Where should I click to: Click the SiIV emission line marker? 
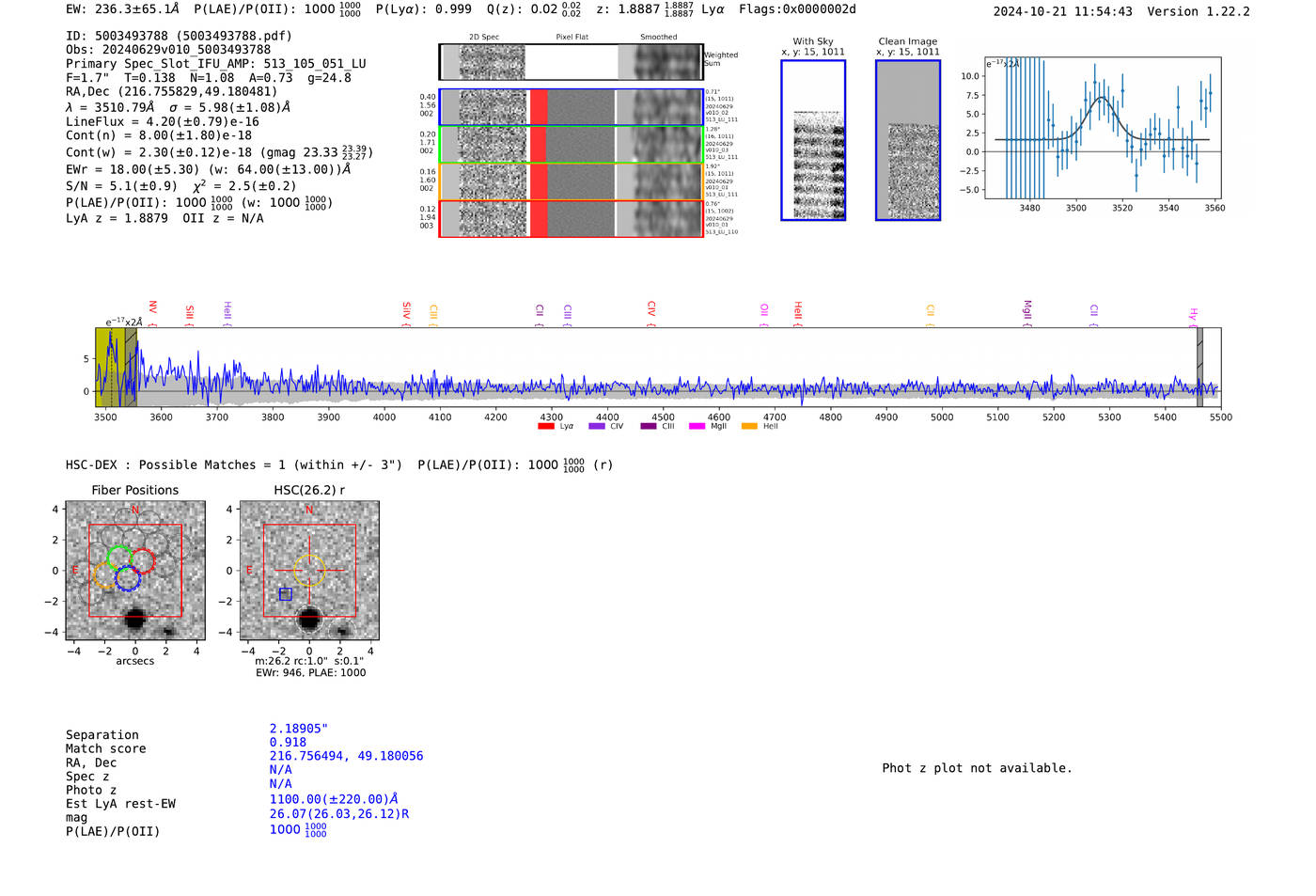pyautogui.click(x=406, y=312)
